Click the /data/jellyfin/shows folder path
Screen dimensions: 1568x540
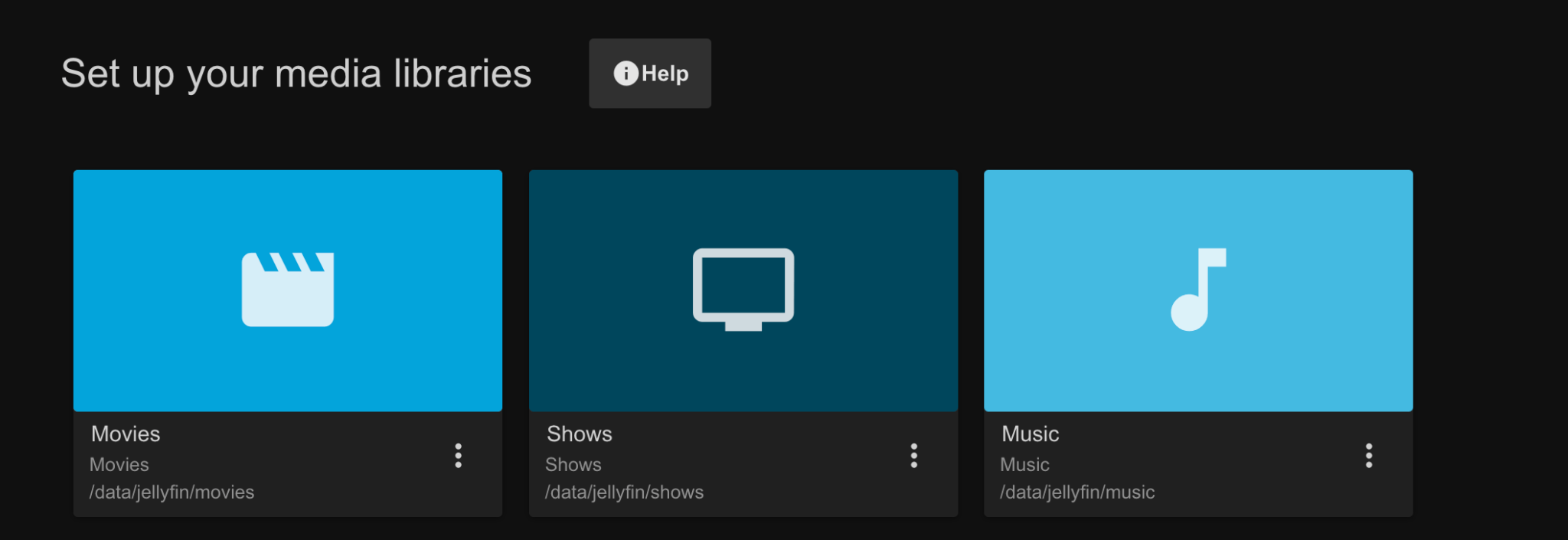click(624, 493)
